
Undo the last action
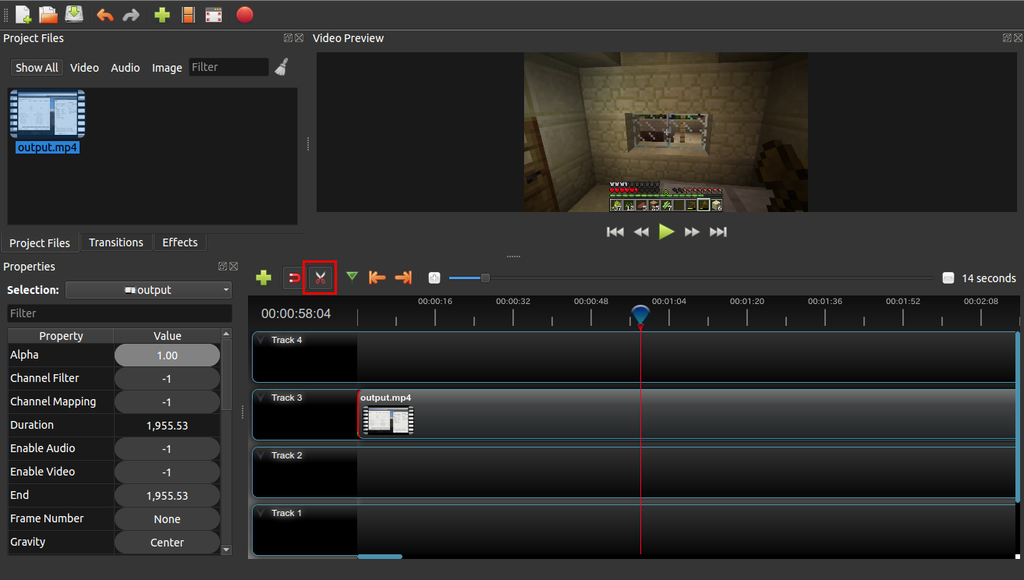[x=104, y=14]
